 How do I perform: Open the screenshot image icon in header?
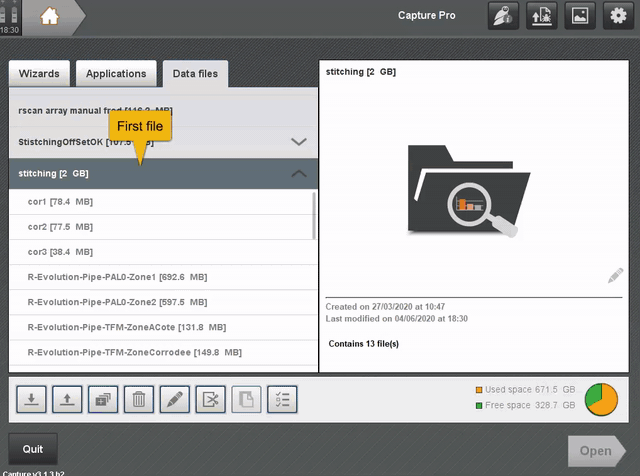click(x=580, y=16)
